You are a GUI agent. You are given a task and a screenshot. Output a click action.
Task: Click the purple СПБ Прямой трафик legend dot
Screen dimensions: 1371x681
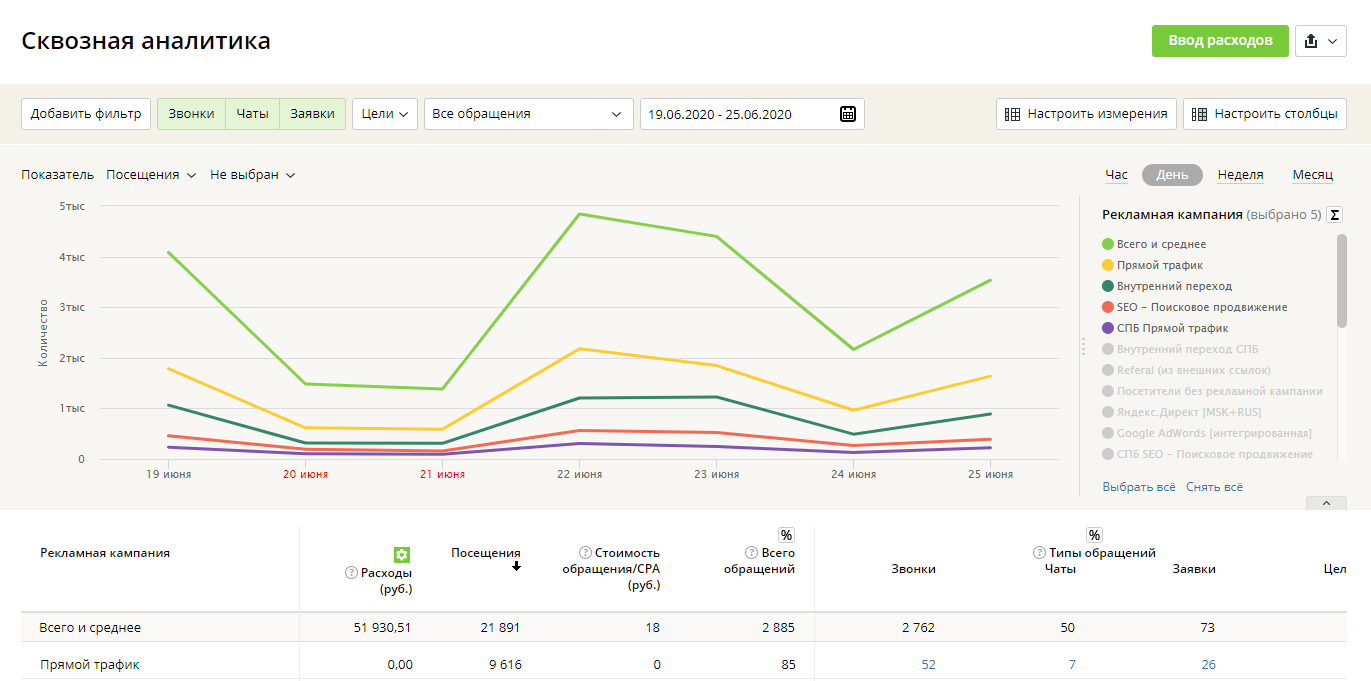click(x=1108, y=328)
